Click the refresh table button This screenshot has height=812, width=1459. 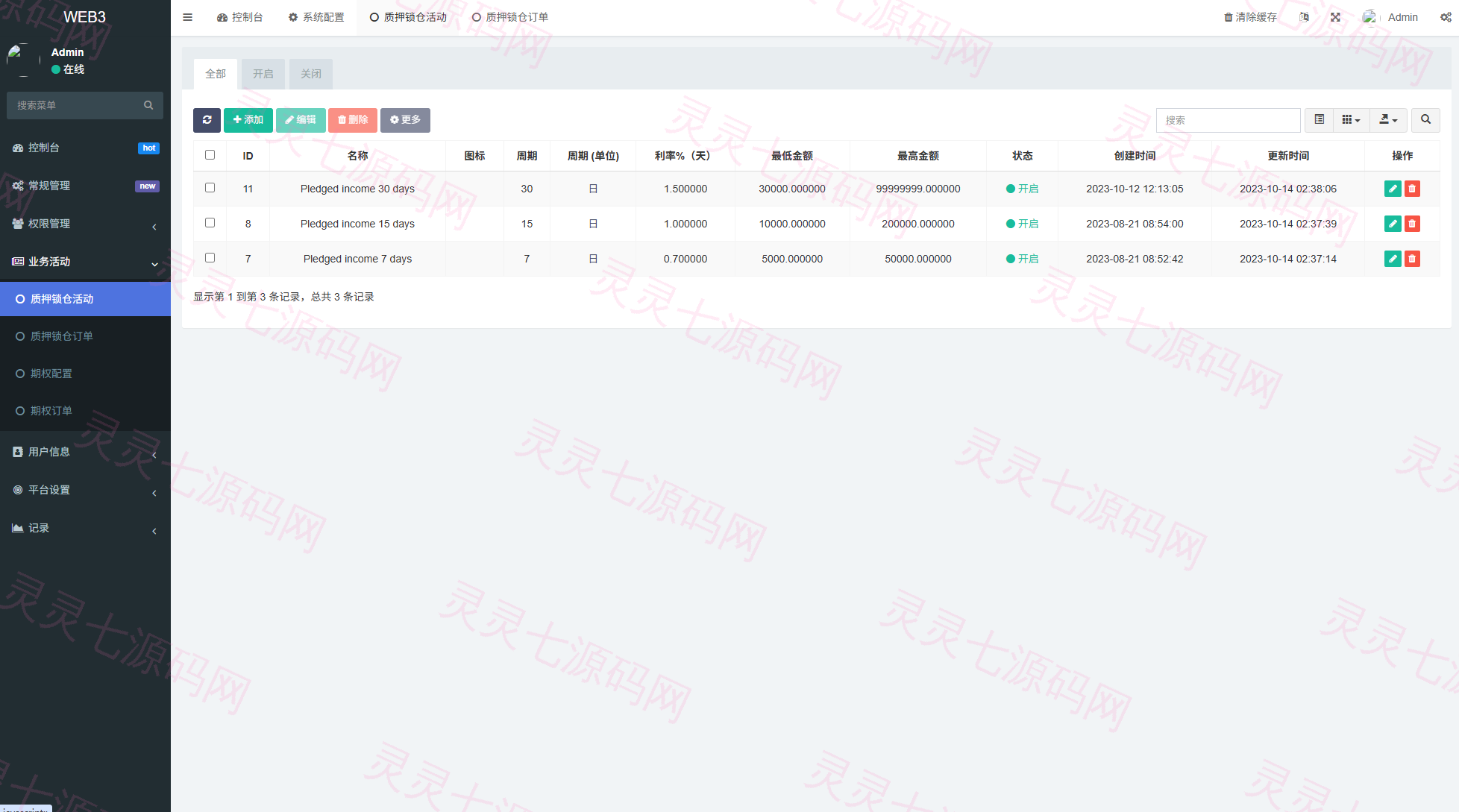[x=207, y=120]
